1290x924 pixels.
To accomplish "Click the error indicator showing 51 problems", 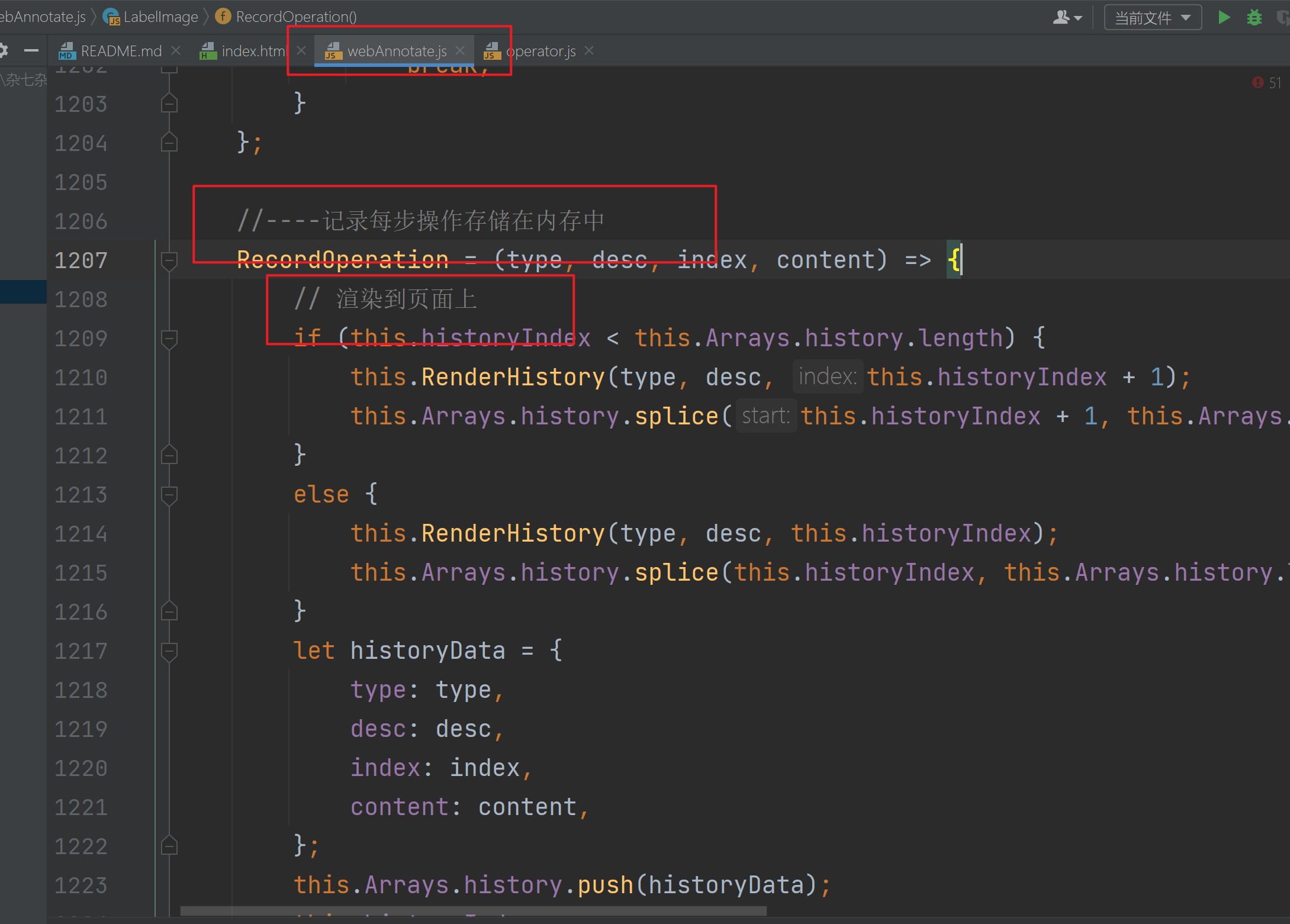I will click(x=1267, y=83).
